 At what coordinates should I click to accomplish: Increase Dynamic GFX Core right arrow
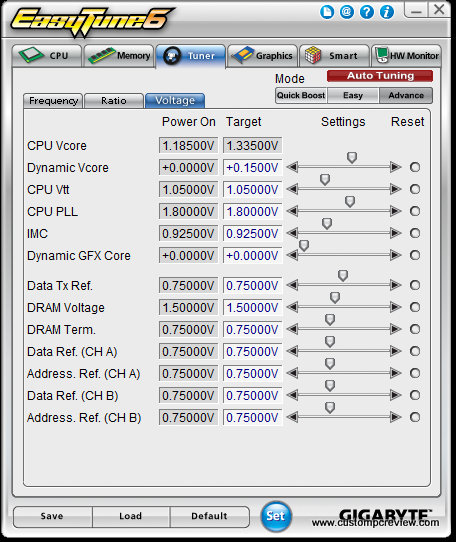click(x=395, y=255)
